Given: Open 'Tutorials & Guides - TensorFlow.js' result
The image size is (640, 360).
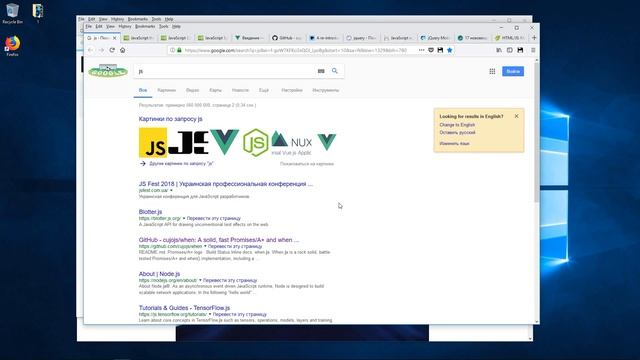Looking at the screenshot, I should click(184, 308).
